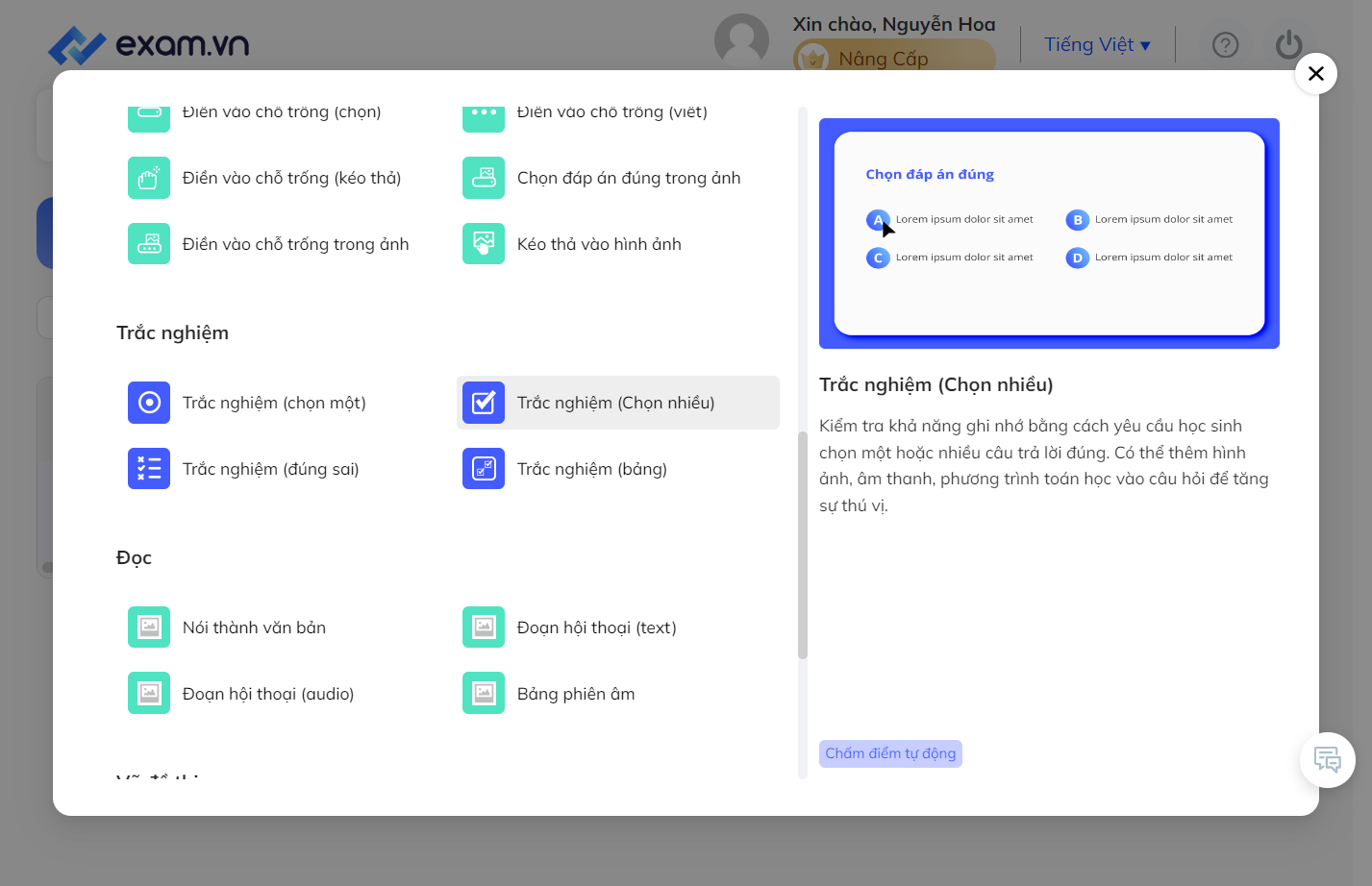Open the Tiếng Việt language dropdown
Image resolution: width=1372 pixels, height=886 pixels.
[1097, 45]
